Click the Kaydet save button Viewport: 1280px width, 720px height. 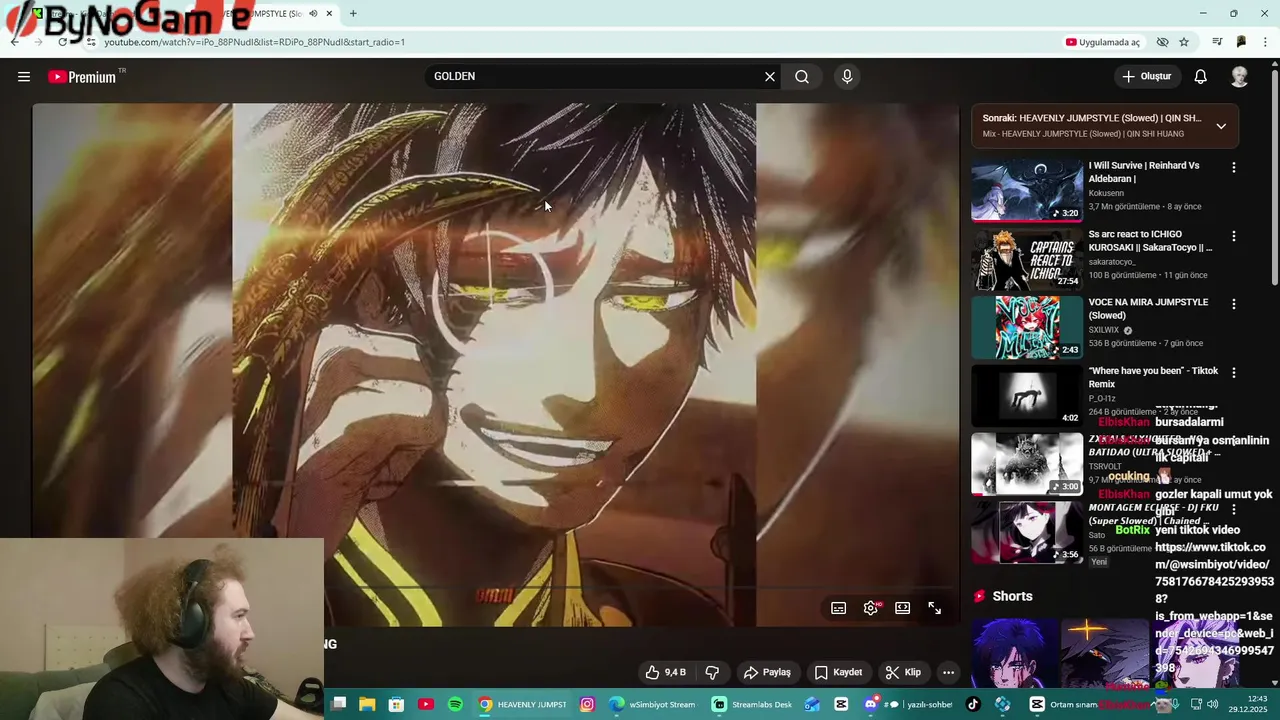point(838,672)
